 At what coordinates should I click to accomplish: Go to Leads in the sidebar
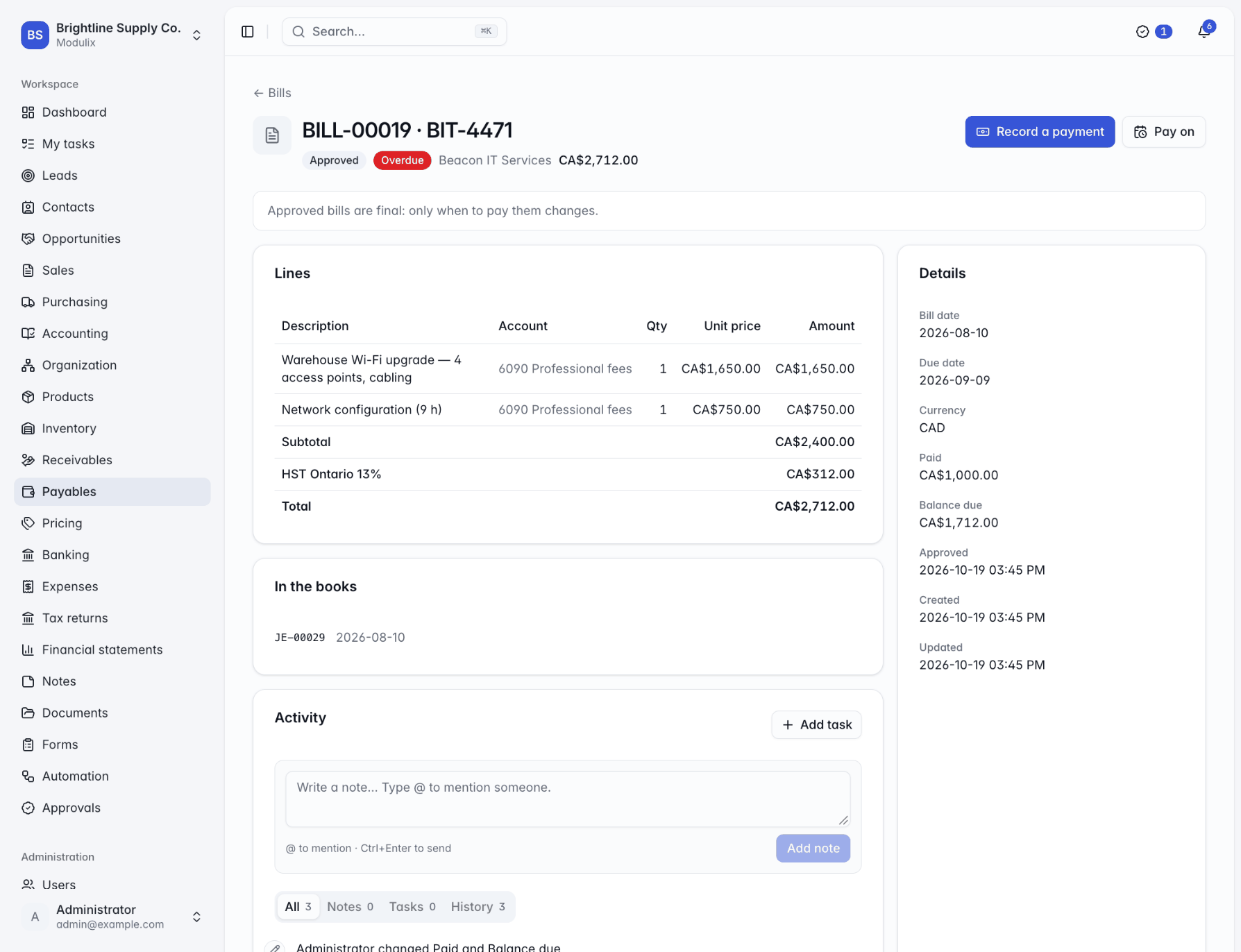[x=112, y=176]
